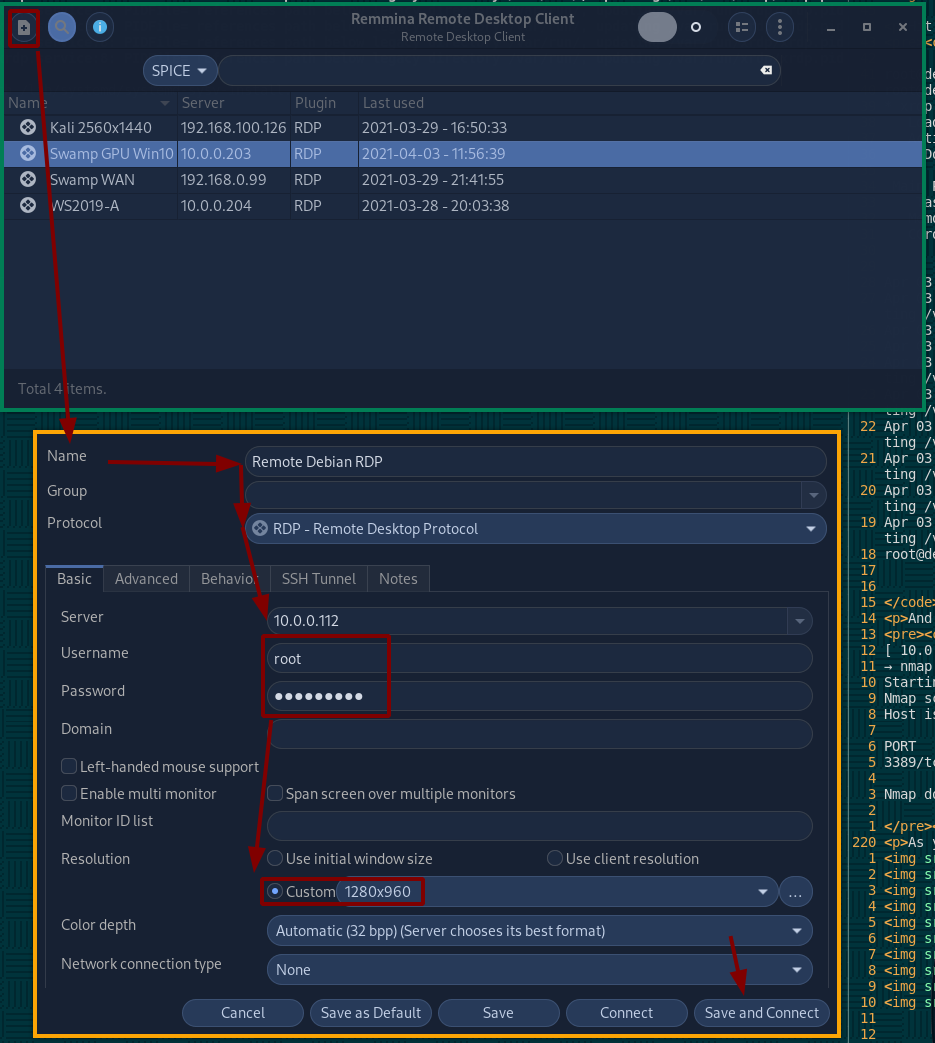The height and width of the screenshot is (1043, 935).
Task: Switch to the Notes tab
Action: [398, 579]
